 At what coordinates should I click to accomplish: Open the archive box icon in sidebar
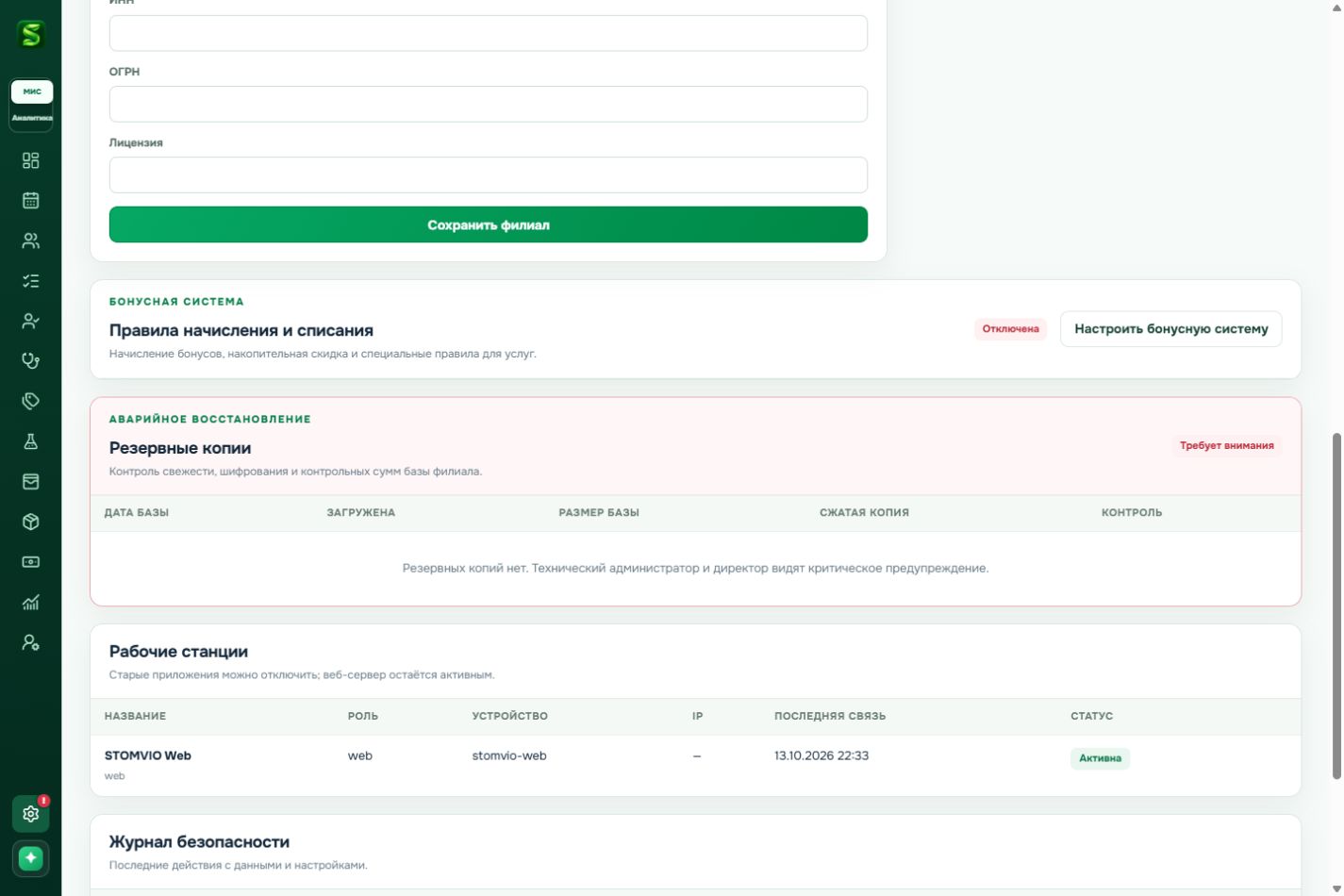(31, 482)
